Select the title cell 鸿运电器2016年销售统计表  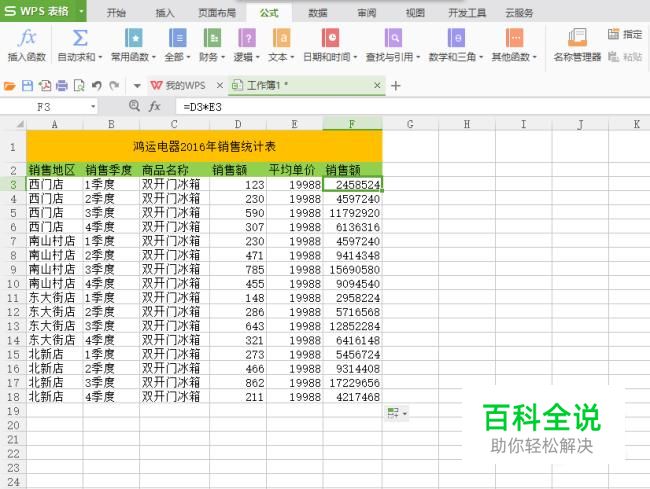click(204, 146)
